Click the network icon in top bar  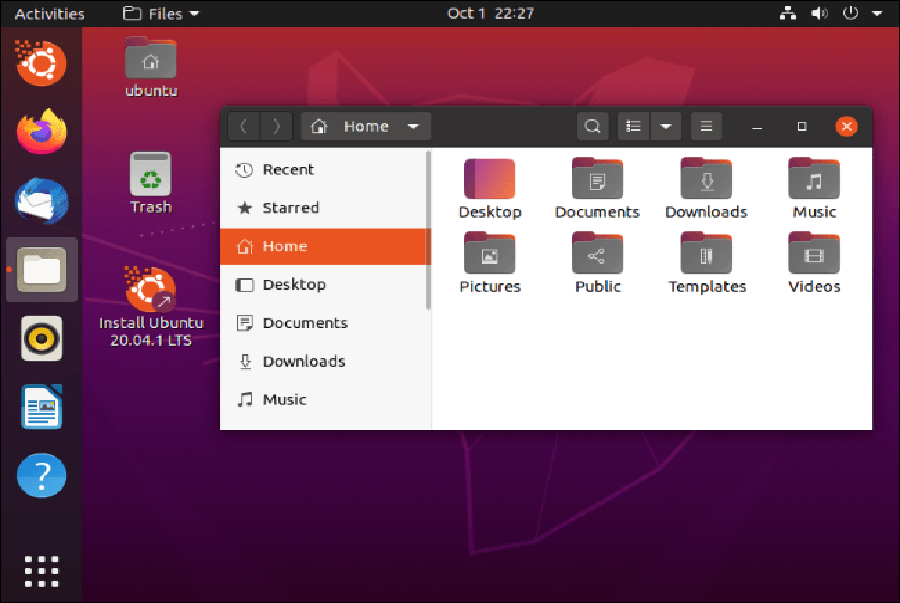[x=788, y=13]
